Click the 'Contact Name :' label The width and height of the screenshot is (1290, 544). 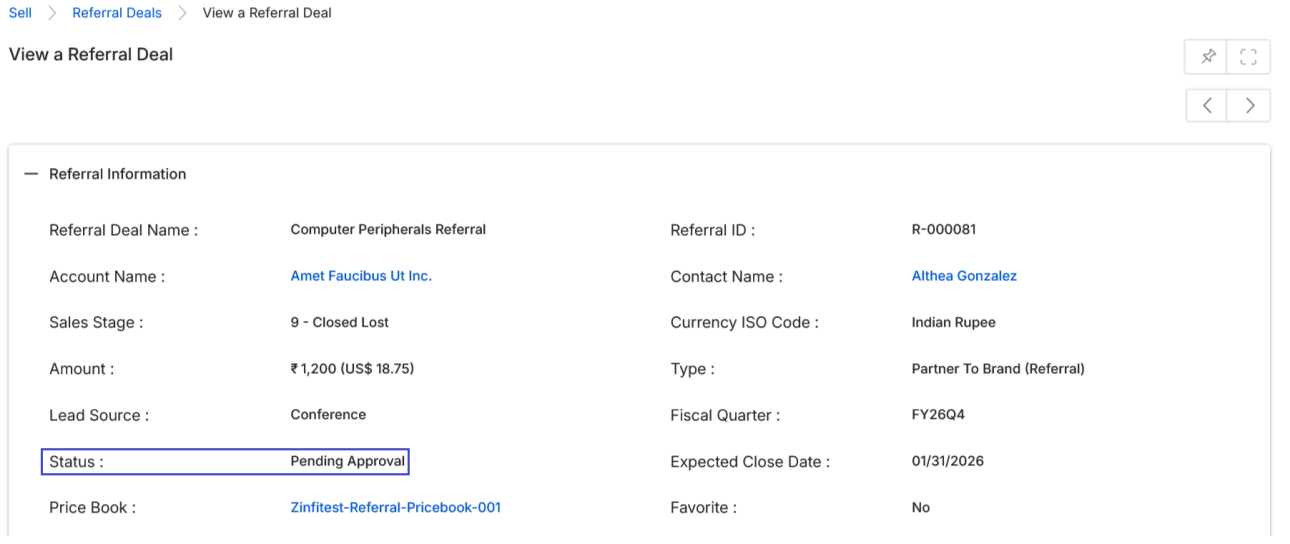727,277
